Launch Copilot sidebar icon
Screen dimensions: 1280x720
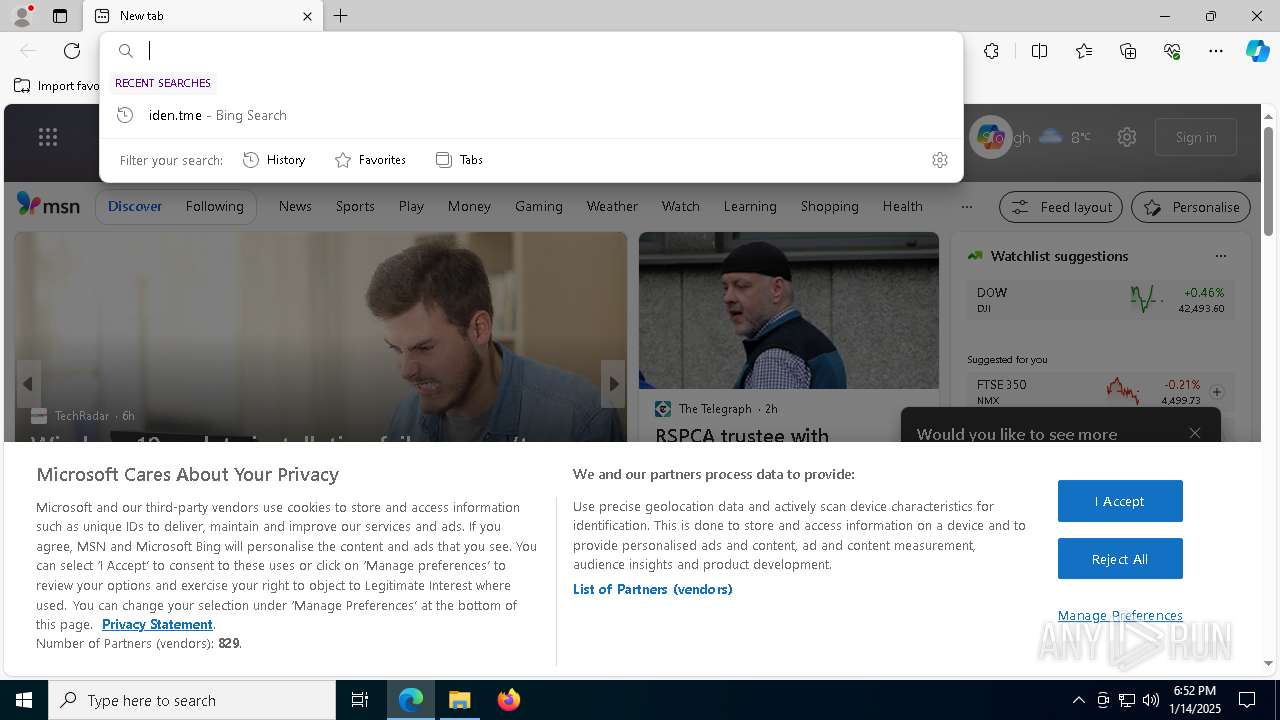tap(1257, 51)
